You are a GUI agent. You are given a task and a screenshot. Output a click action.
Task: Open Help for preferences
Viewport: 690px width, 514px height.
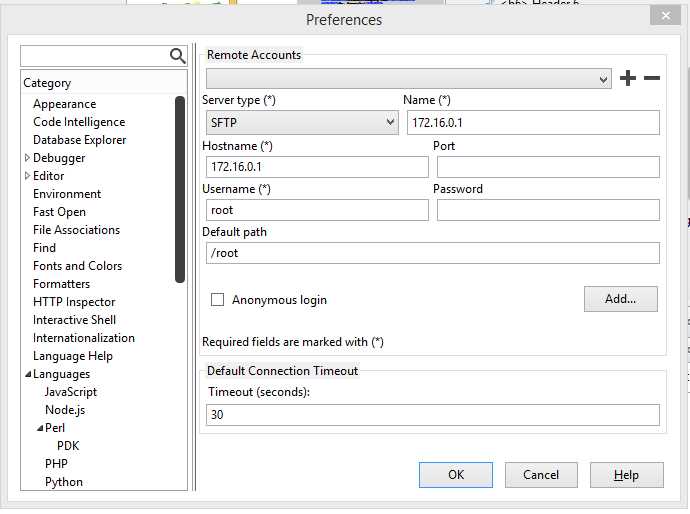[x=626, y=475]
